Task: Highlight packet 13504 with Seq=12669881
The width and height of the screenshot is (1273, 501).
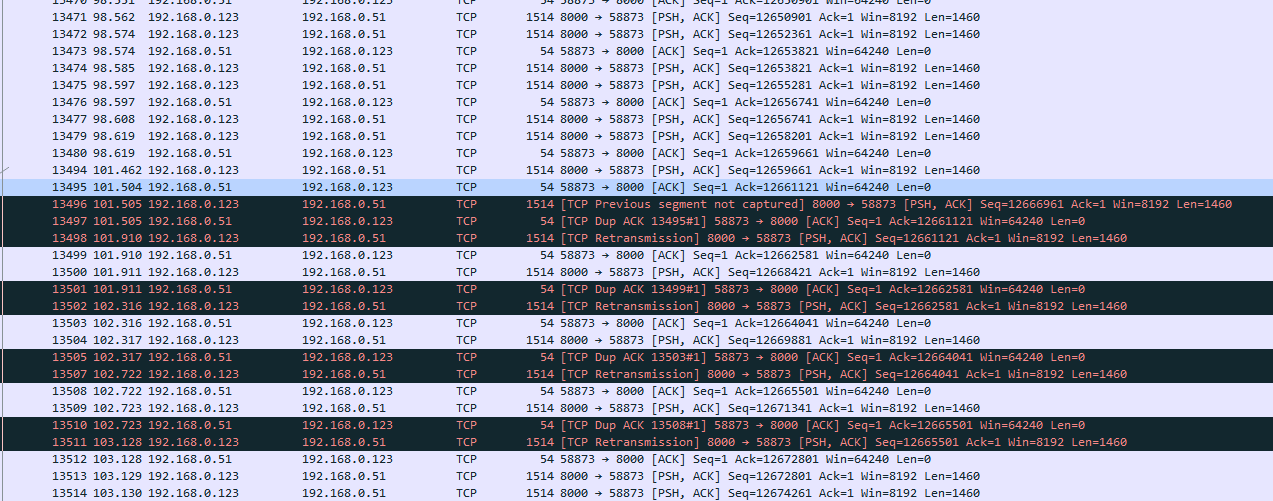Action: [640, 340]
